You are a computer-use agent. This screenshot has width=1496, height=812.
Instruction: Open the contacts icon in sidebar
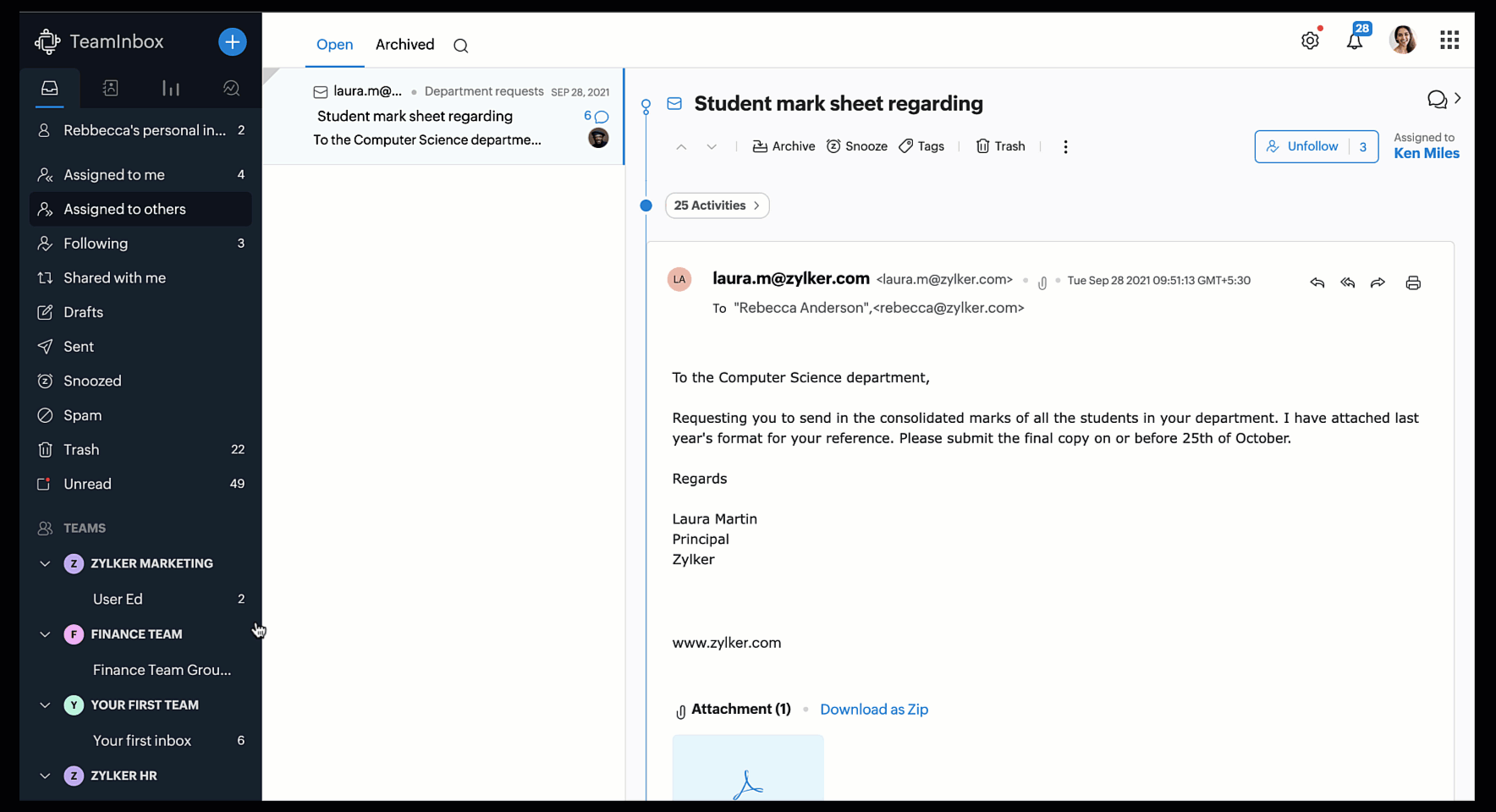pyautogui.click(x=110, y=88)
